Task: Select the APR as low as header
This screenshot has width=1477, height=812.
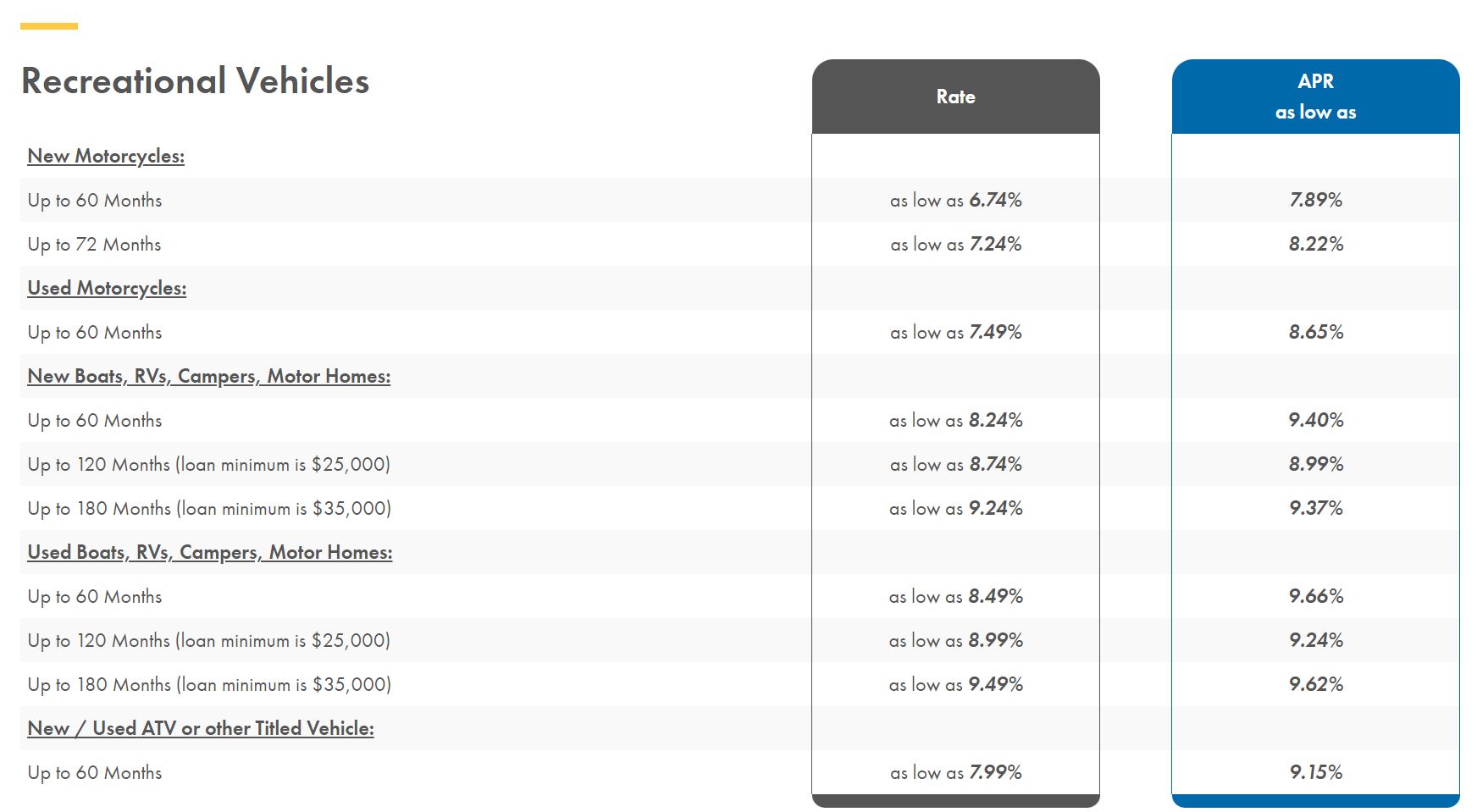Action: coord(1315,97)
